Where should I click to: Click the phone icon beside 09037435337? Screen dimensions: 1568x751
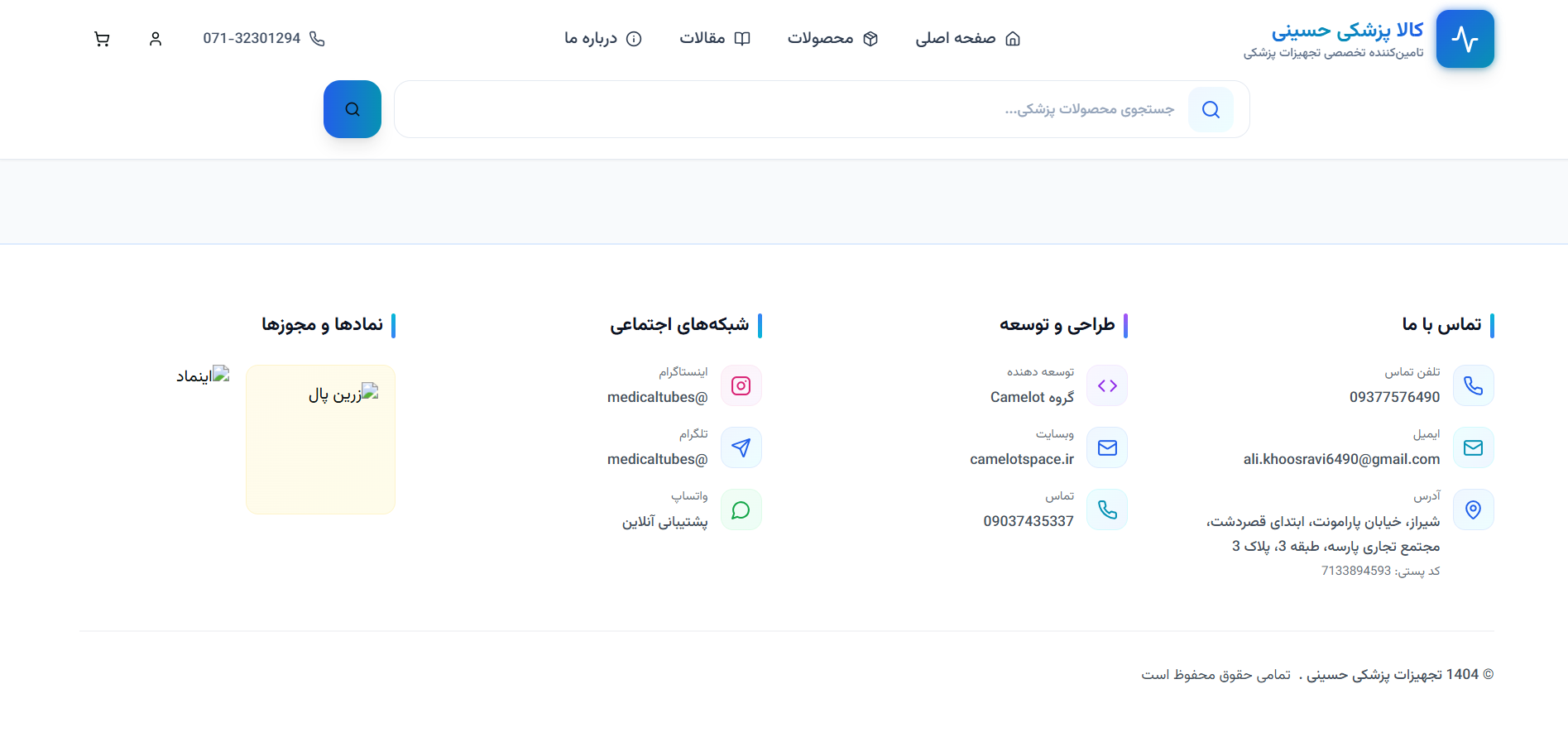pyautogui.click(x=1107, y=509)
